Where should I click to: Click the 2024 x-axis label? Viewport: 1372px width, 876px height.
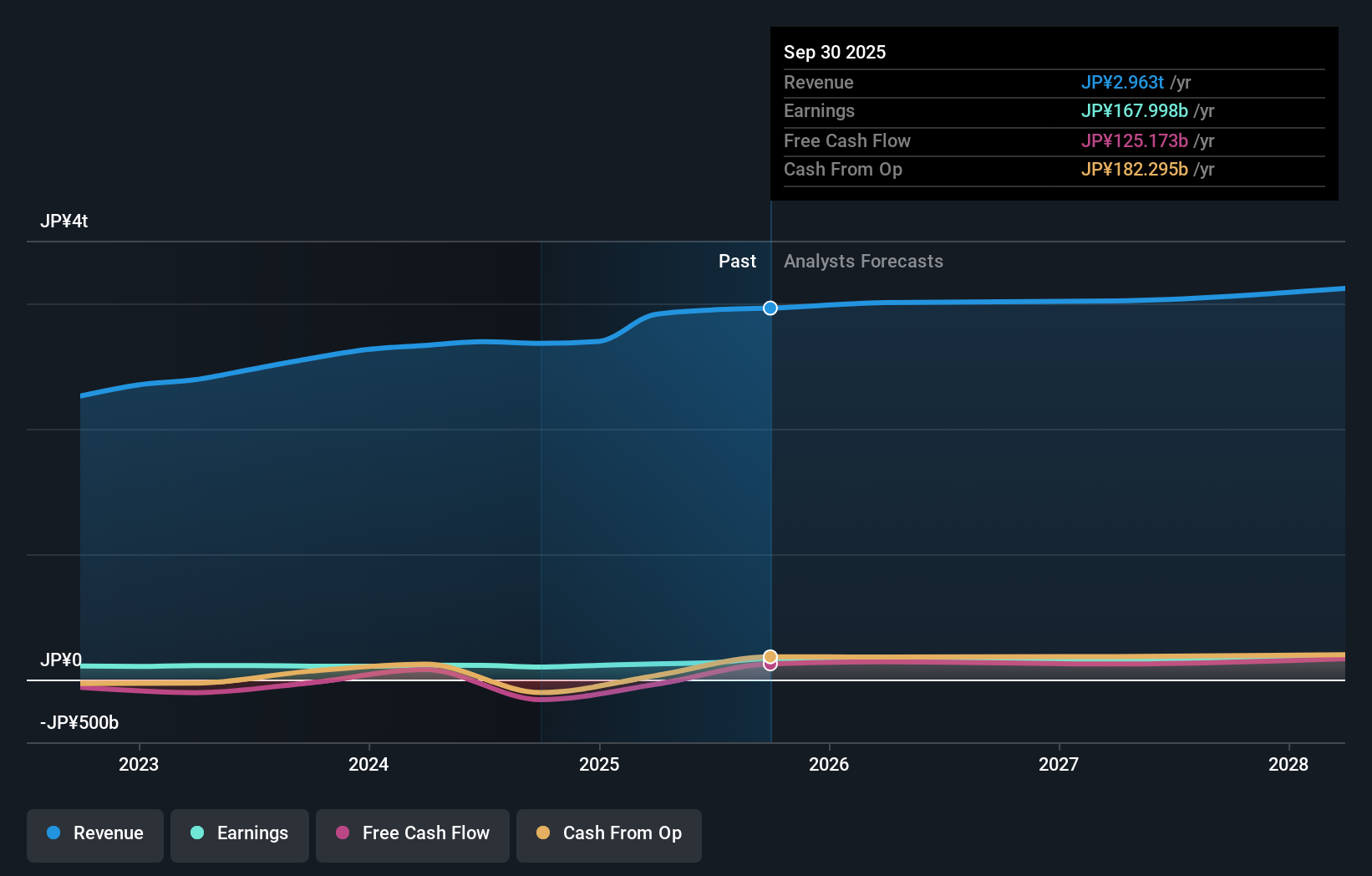coord(368,765)
